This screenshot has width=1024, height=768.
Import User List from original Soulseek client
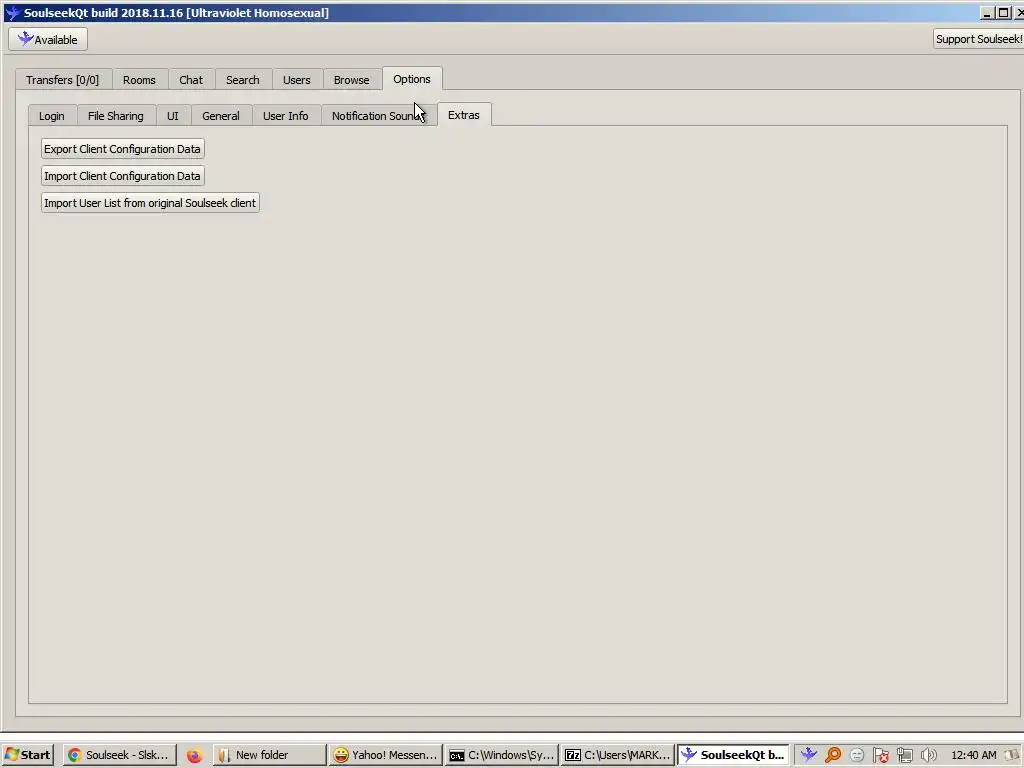tap(150, 202)
